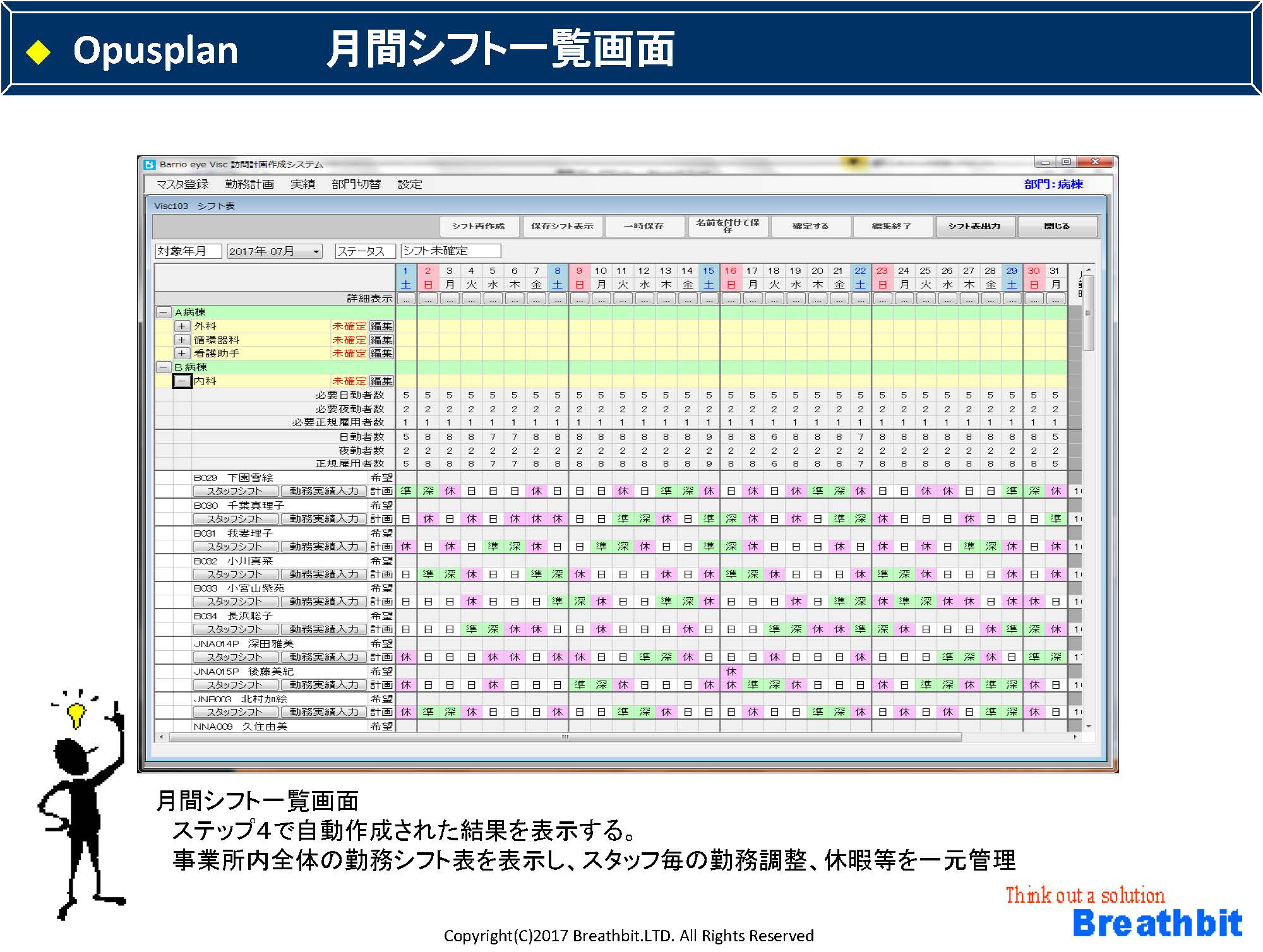Open the マスタ登録 menu
Screen dimensions: 1263x952
[x=183, y=184]
